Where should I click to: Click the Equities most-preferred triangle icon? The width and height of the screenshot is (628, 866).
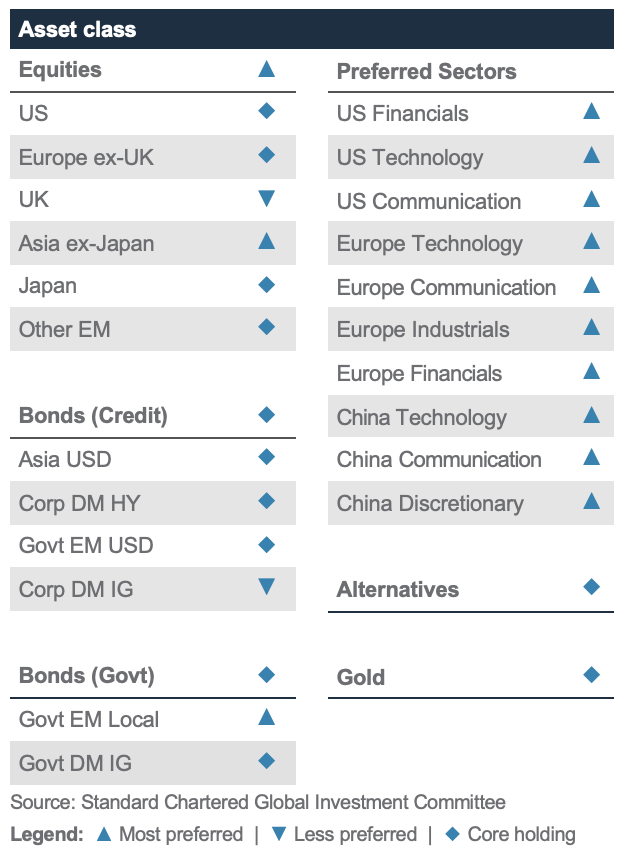point(267,69)
